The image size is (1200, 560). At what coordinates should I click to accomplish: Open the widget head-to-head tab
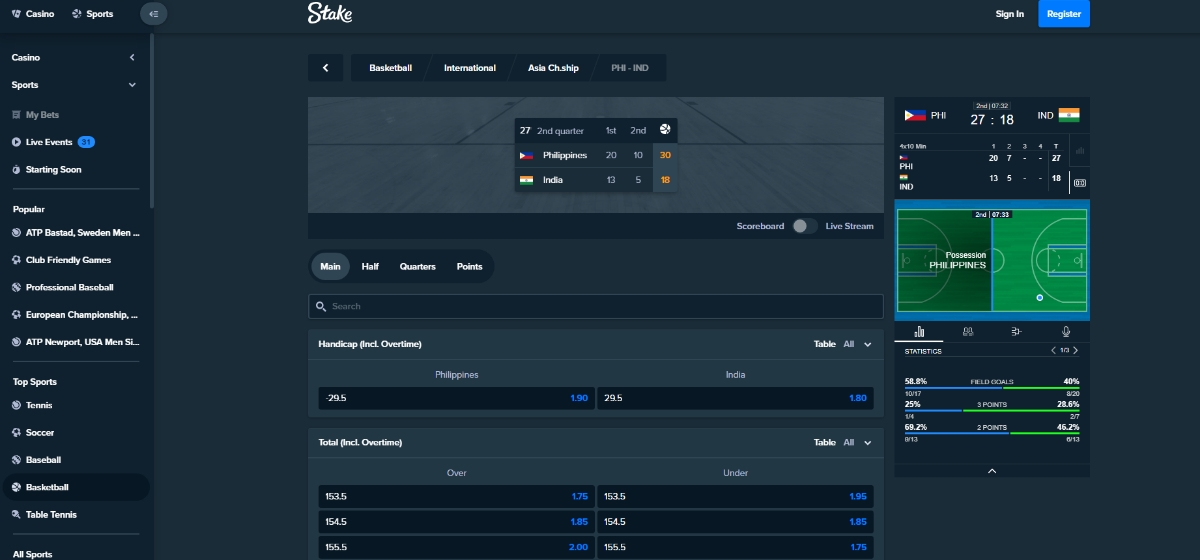[x=968, y=331]
